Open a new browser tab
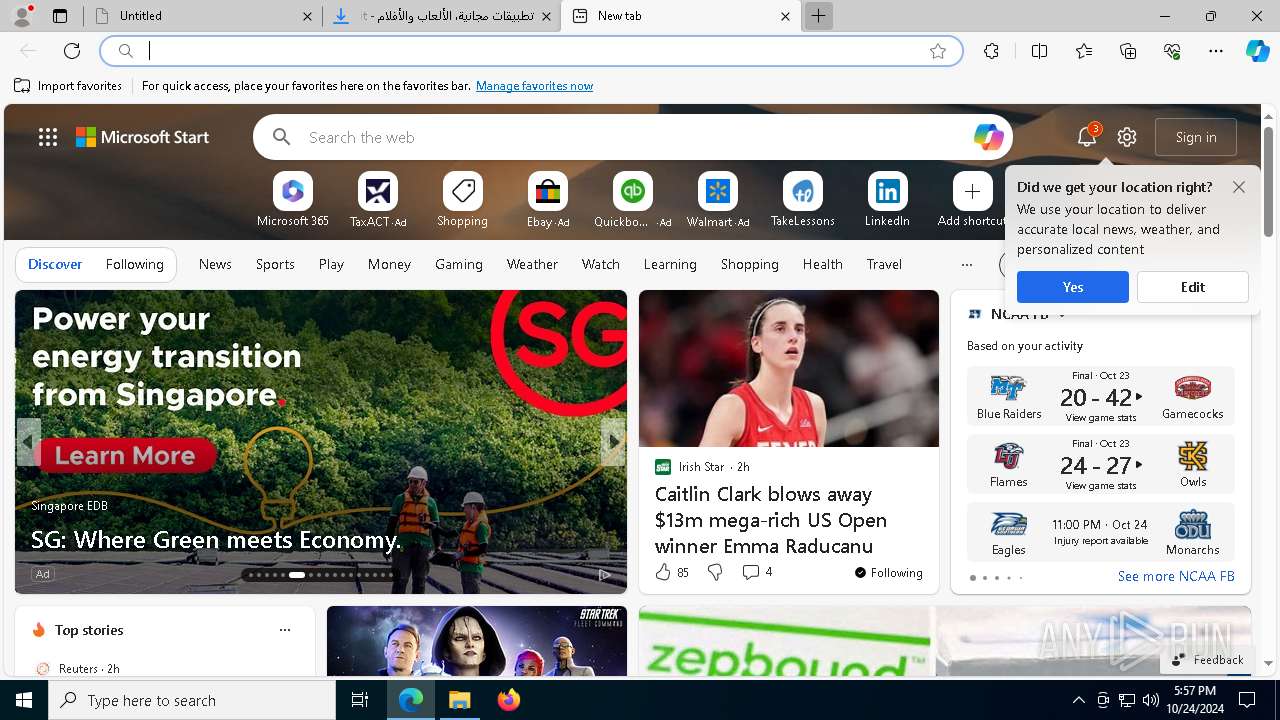 pyautogui.click(x=818, y=16)
